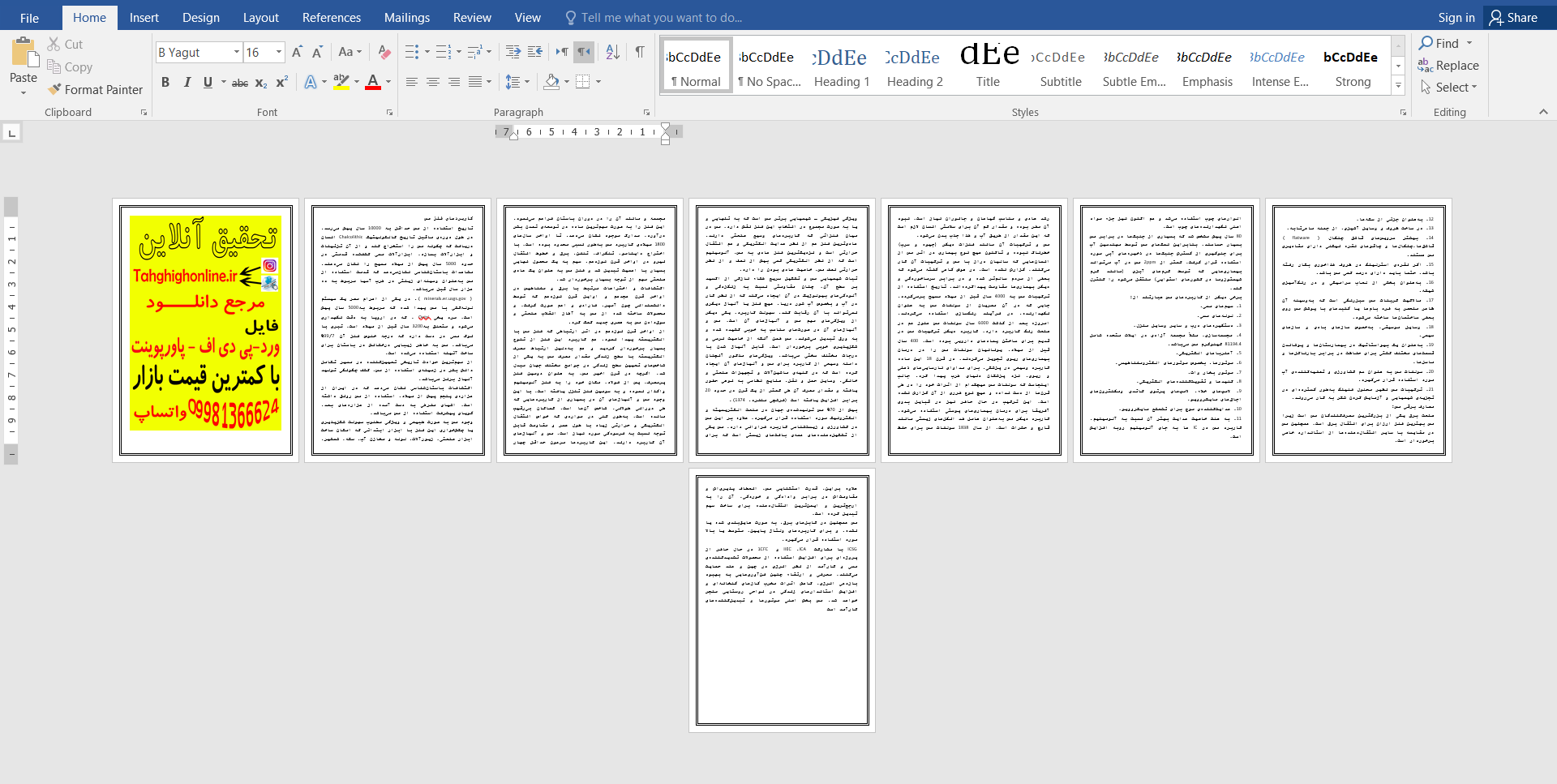Image resolution: width=1557 pixels, height=784 pixels.
Task: Increase font size with grow font icon
Action: [297, 52]
